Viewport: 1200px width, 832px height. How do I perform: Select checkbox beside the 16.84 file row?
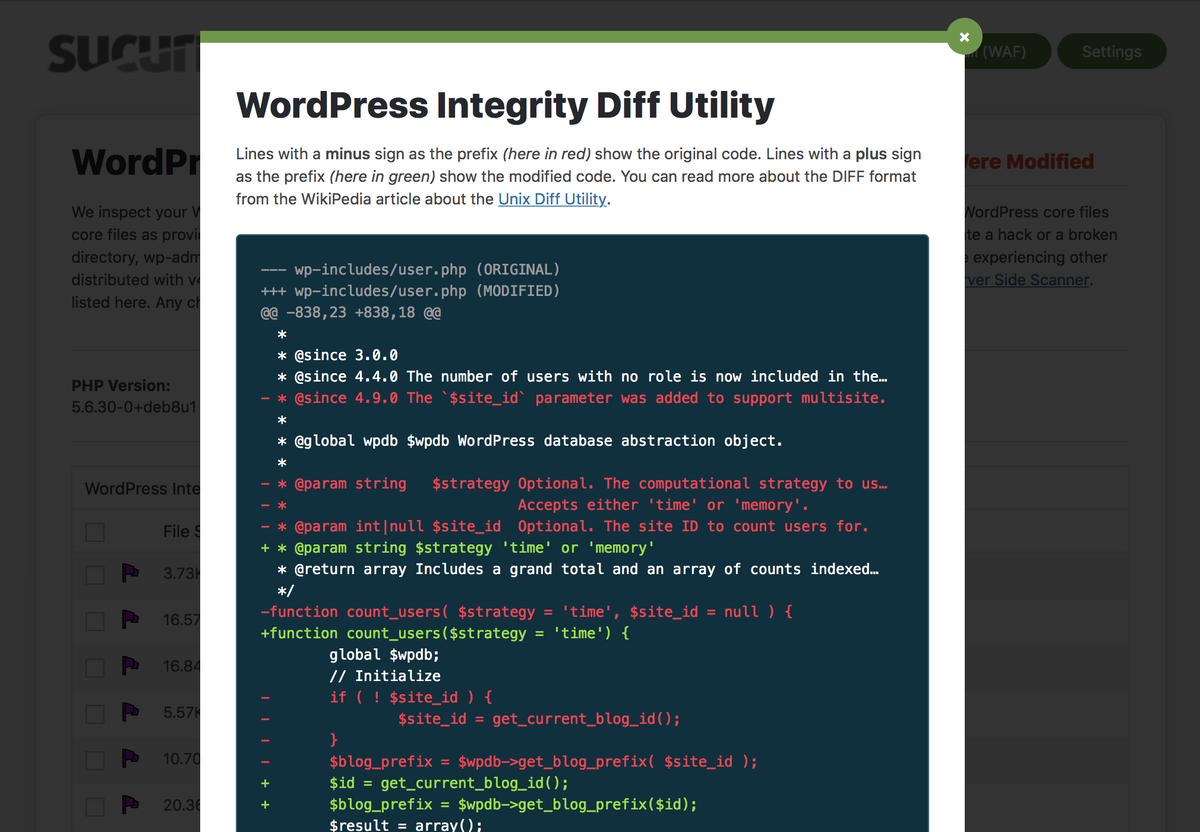tap(95, 667)
